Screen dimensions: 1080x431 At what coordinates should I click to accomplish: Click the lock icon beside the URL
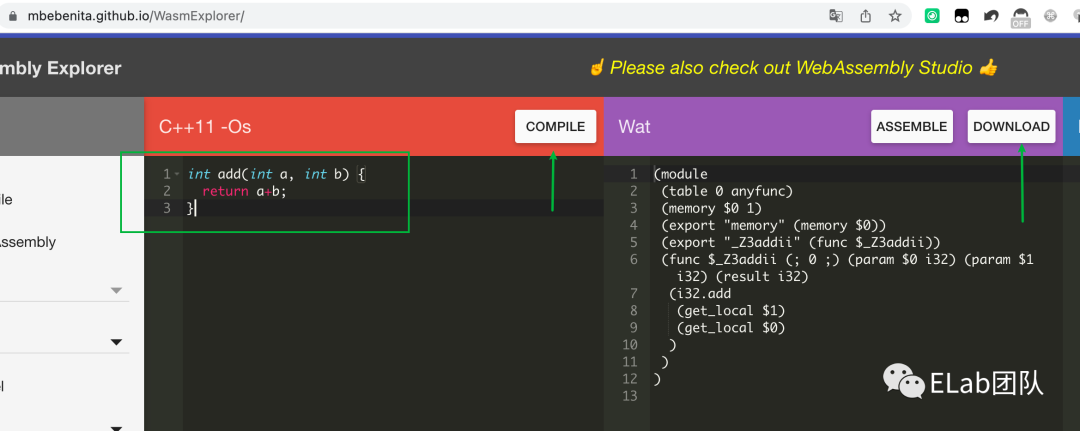click(12, 16)
